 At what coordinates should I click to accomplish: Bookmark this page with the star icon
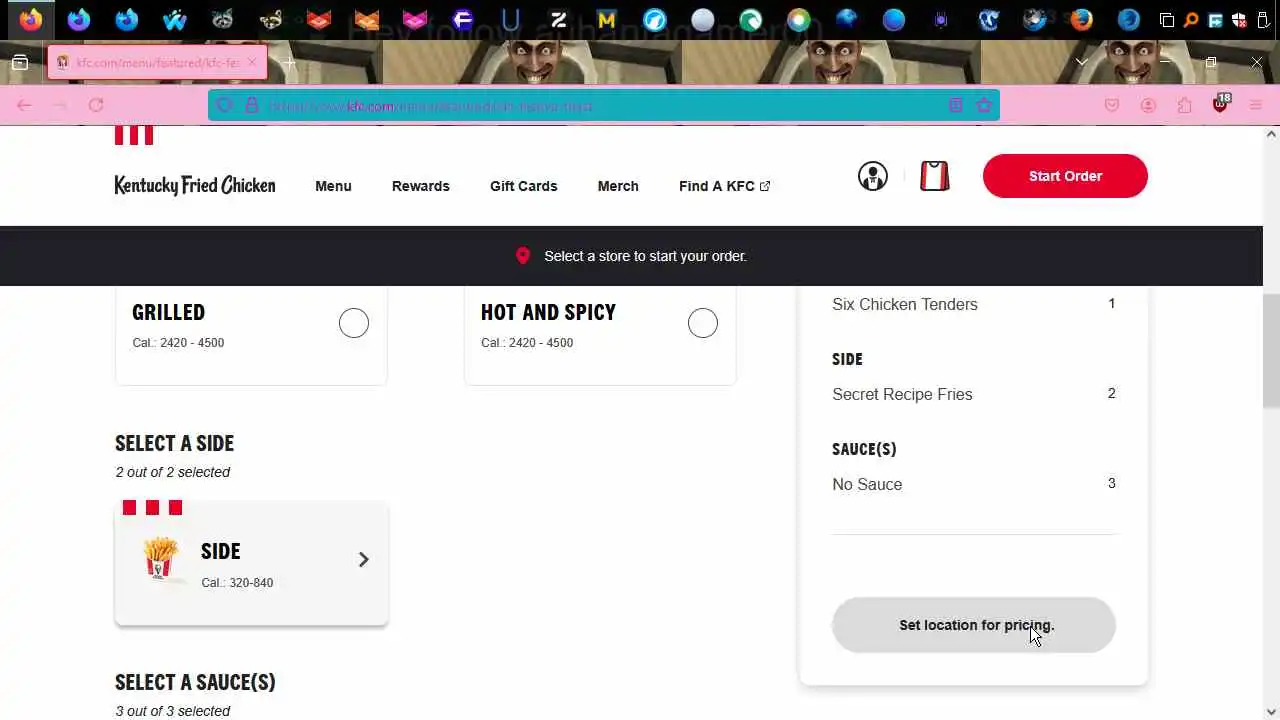[984, 105]
